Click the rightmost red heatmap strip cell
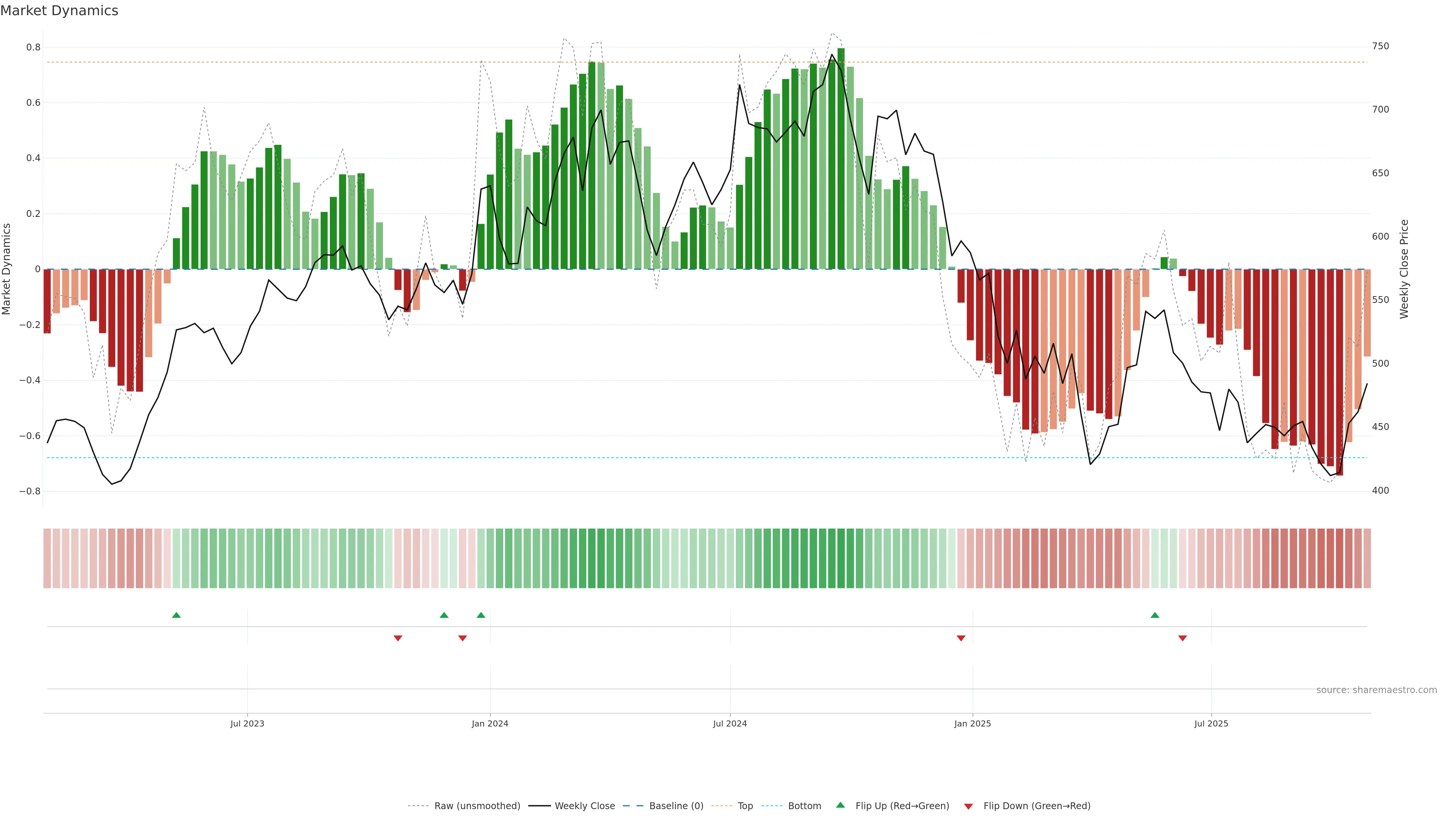This screenshot has height=819, width=1456. [1367, 559]
